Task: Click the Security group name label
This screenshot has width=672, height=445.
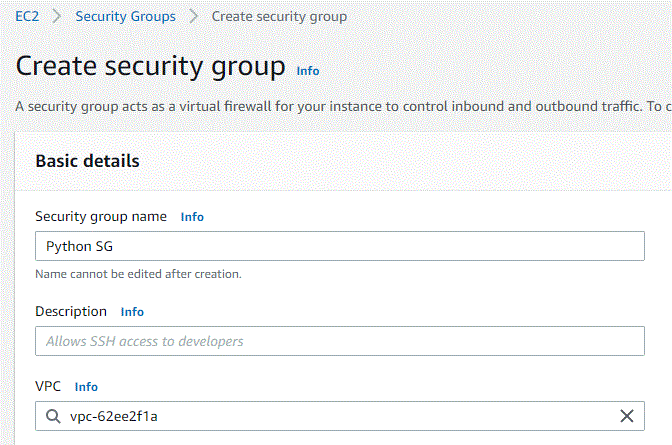Action: click(101, 217)
